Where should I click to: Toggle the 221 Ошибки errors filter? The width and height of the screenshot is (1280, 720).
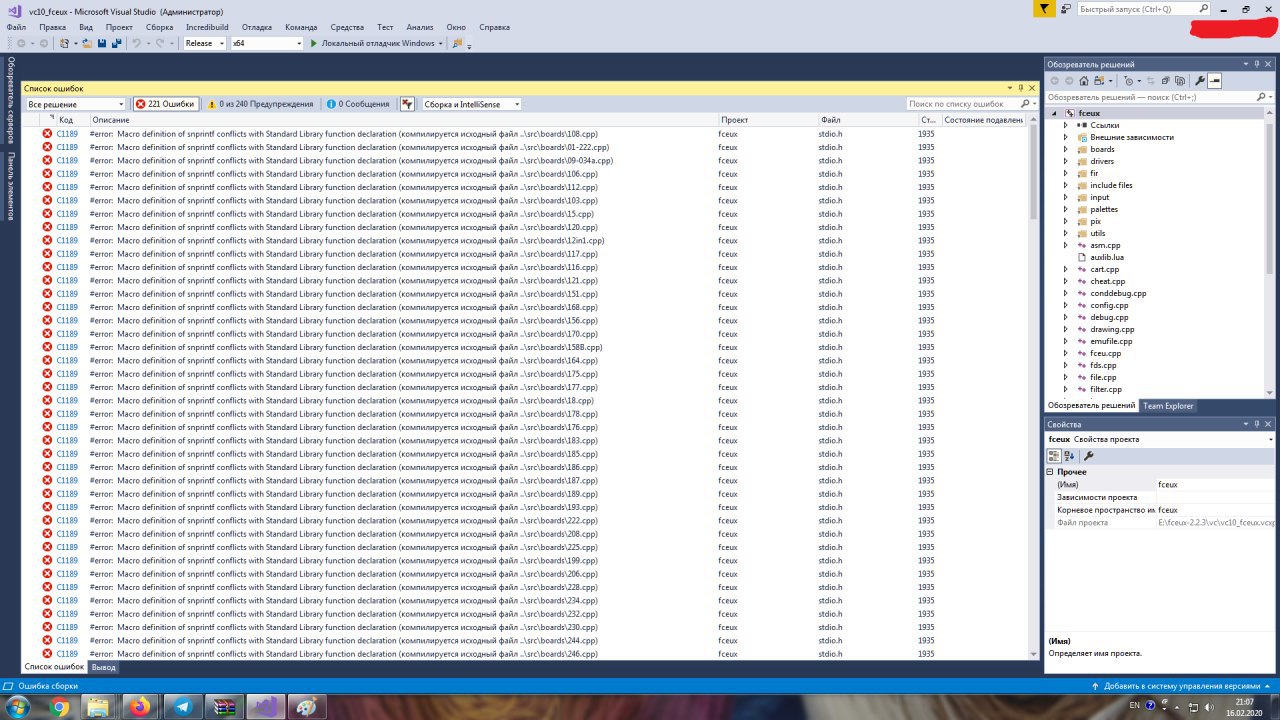tap(166, 104)
